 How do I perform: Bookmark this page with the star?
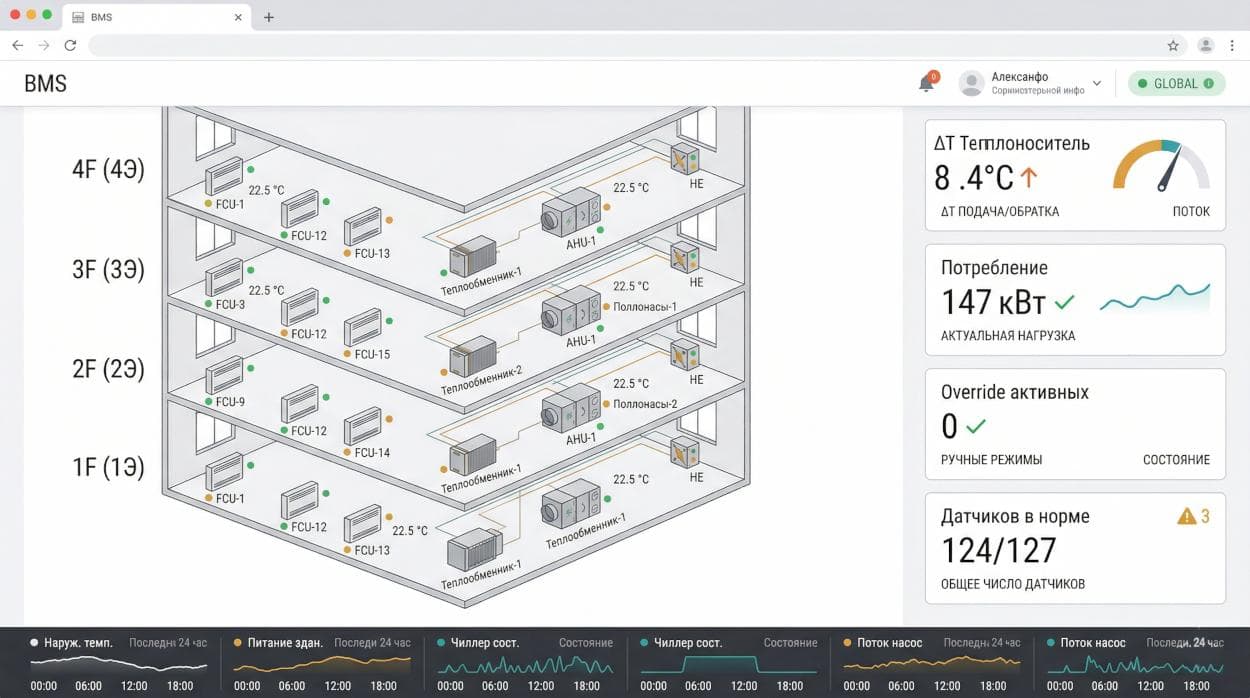tap(1173, 45)
